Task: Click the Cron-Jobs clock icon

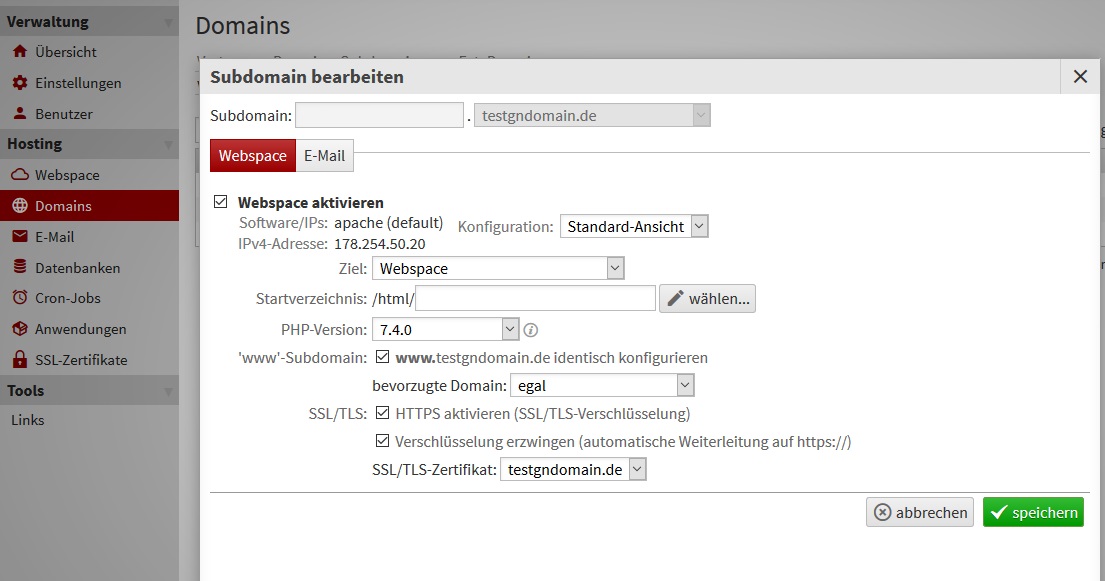Action: point(19,298)
